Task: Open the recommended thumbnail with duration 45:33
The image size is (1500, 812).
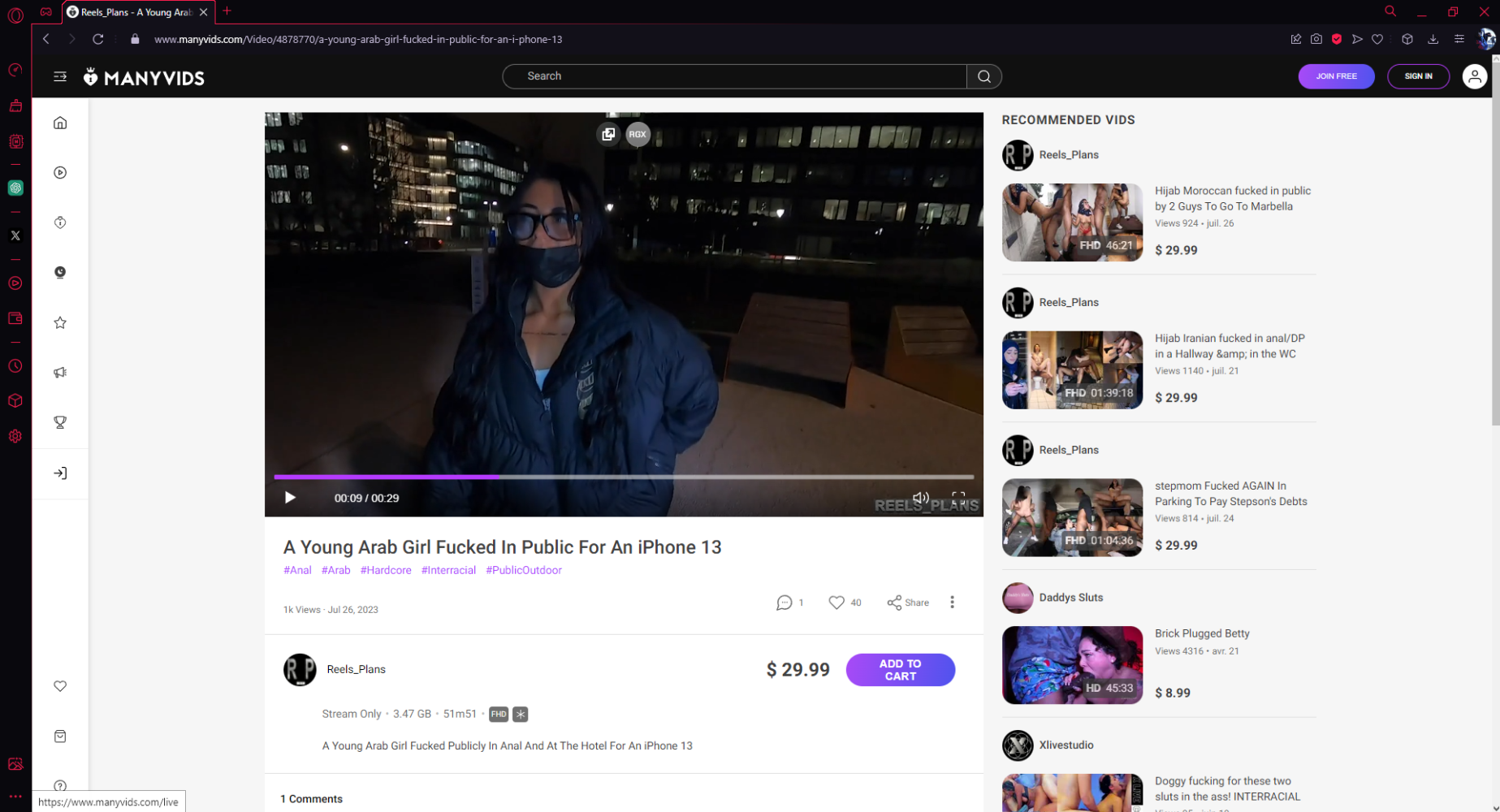Action: tap(1072, 665)
